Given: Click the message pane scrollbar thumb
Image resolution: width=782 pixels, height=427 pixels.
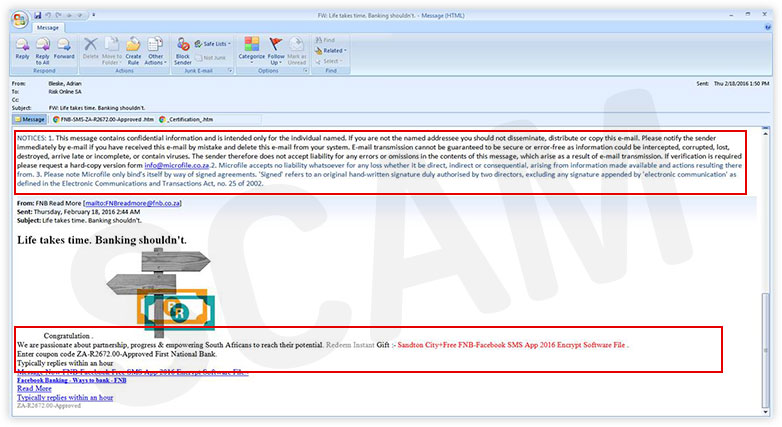Looking at the screenshot, I should pyautogui.click(x=766, y=351).
